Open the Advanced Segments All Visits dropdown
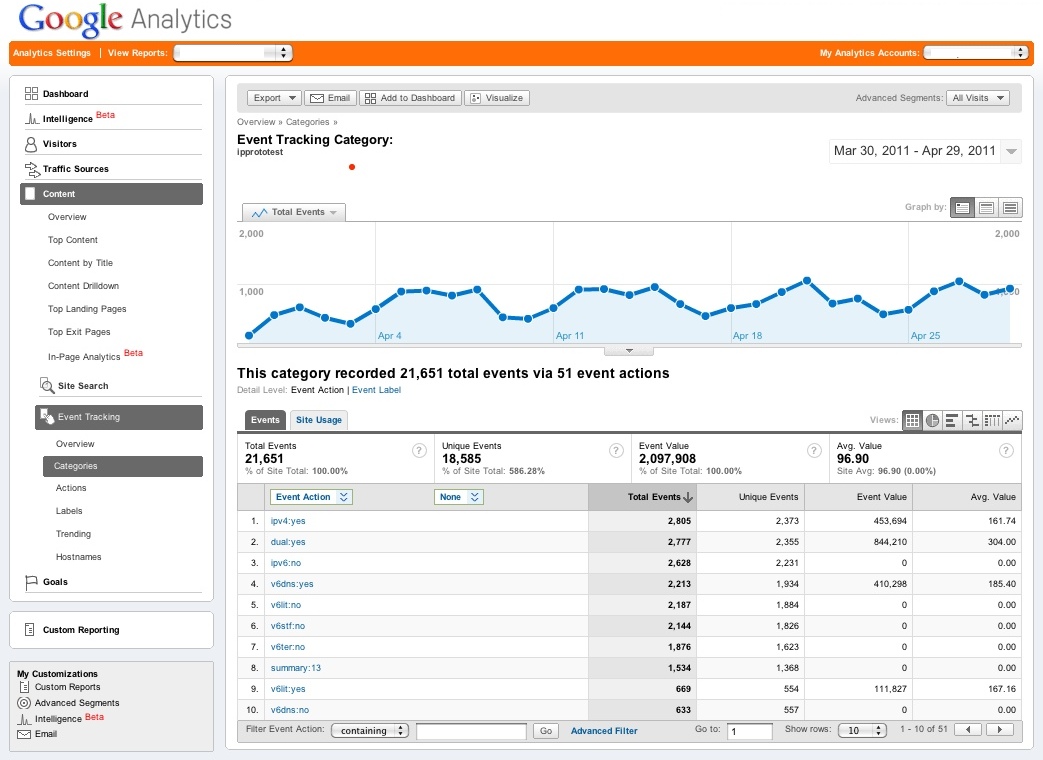Viewport: 1043px width, 760px height. 978,98
